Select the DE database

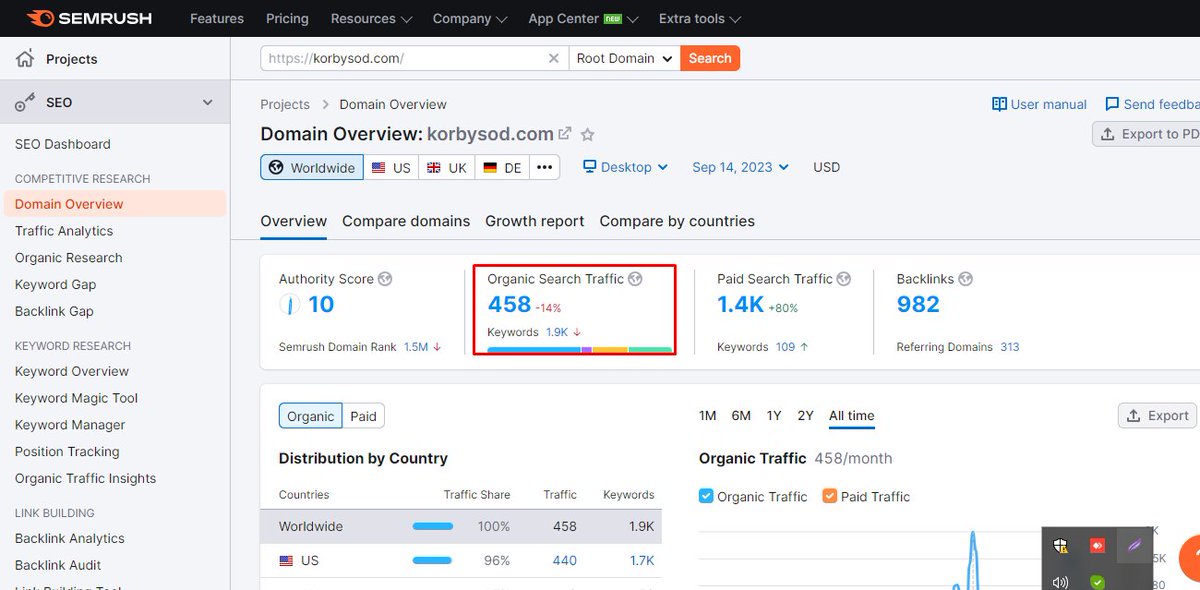(502, 167)
